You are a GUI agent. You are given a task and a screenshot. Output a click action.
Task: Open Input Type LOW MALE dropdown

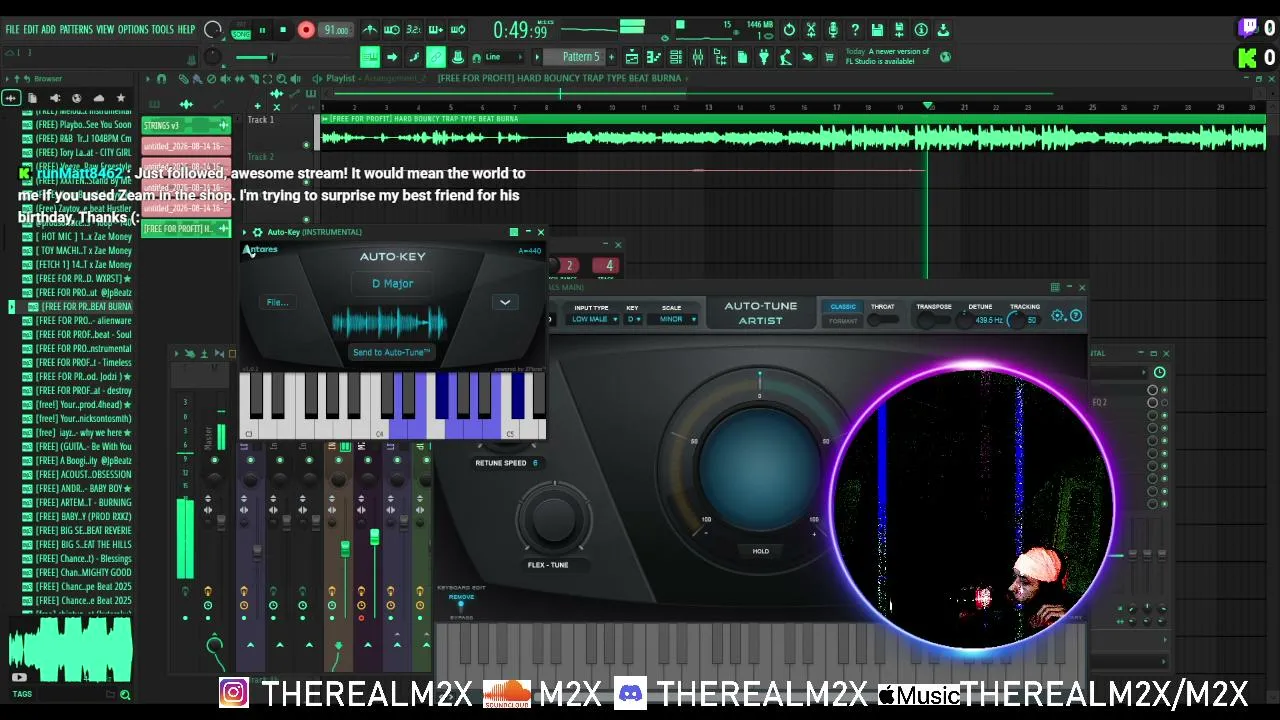[x=592, y=319]
